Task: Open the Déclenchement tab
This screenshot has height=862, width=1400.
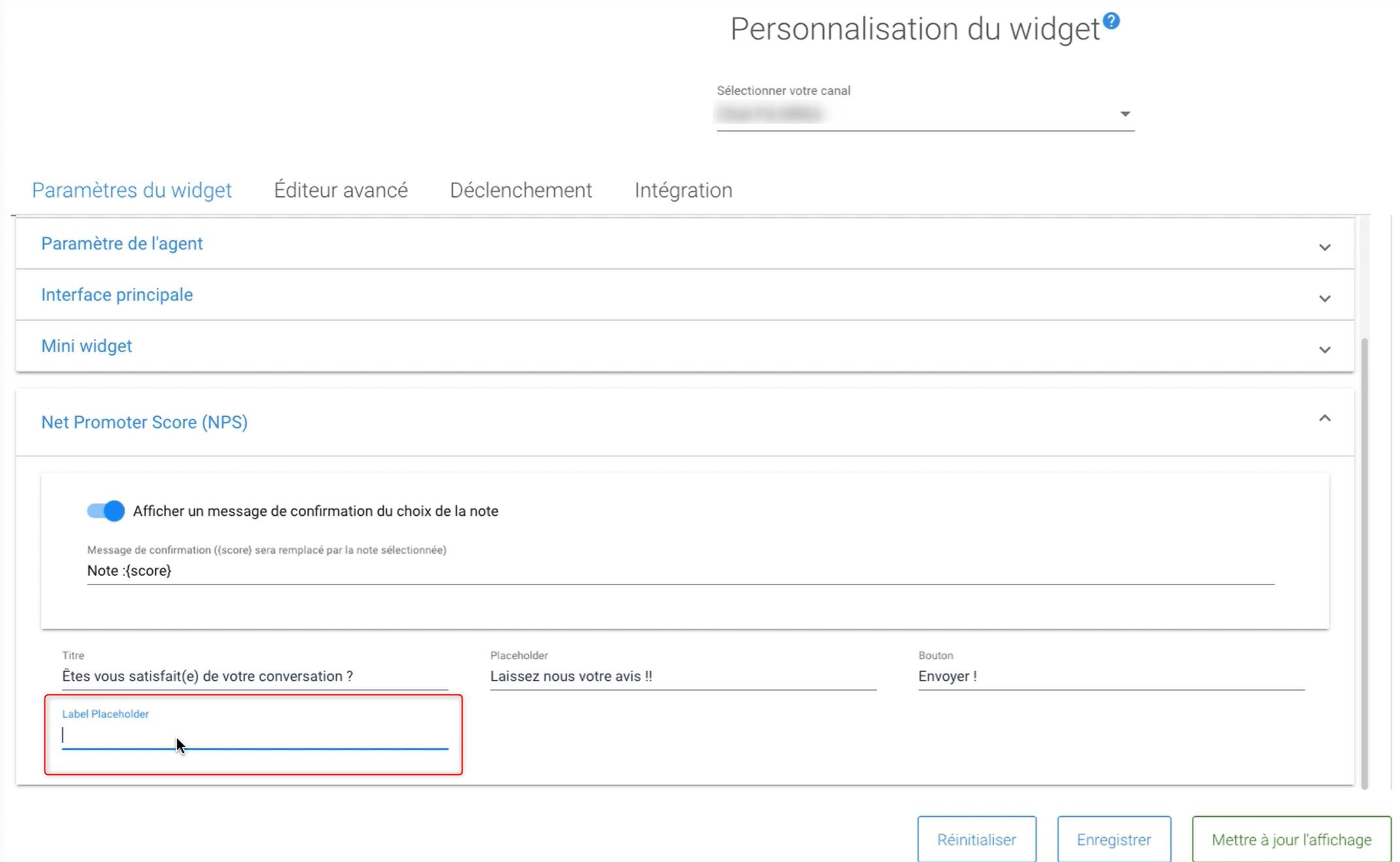Action: pyautogui.click(x=521, y=190)
